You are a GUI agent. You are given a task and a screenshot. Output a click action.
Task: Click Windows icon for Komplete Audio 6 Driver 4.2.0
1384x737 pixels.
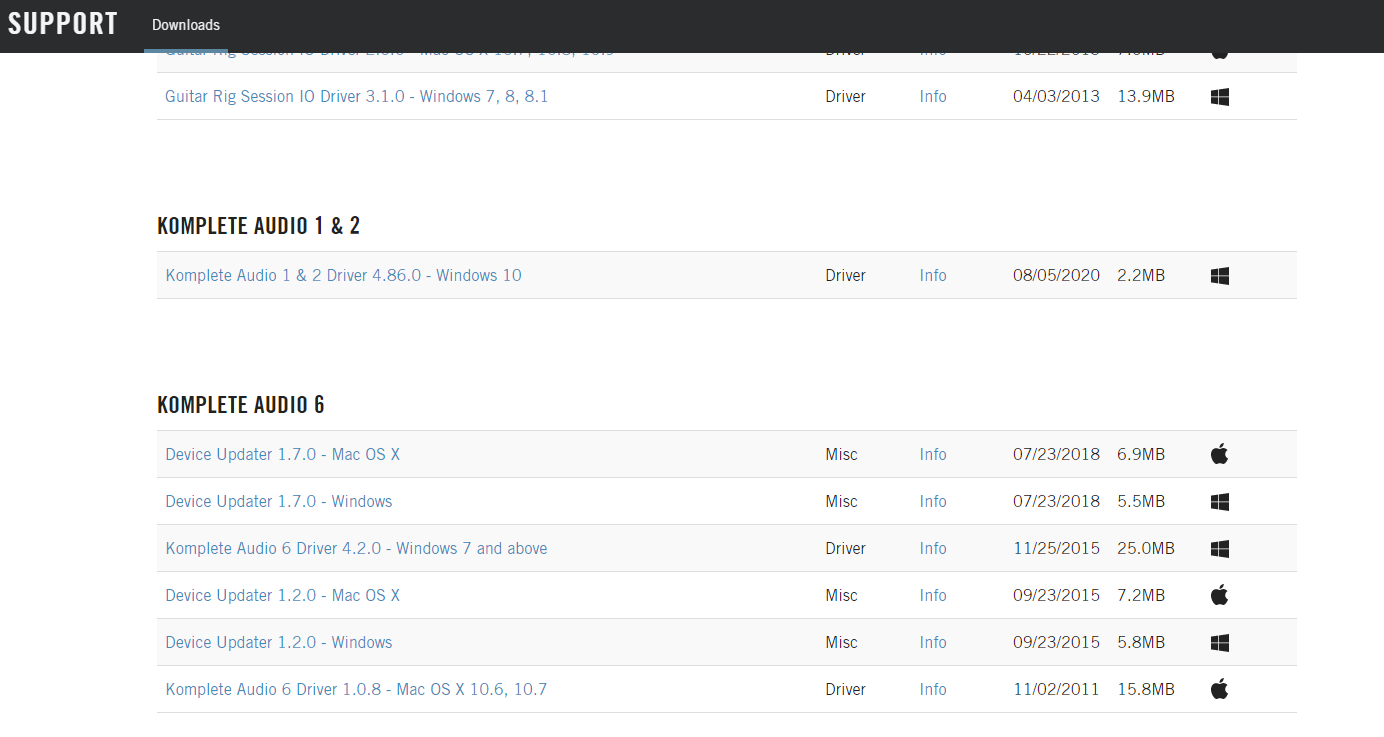(x=1219, y=549)
